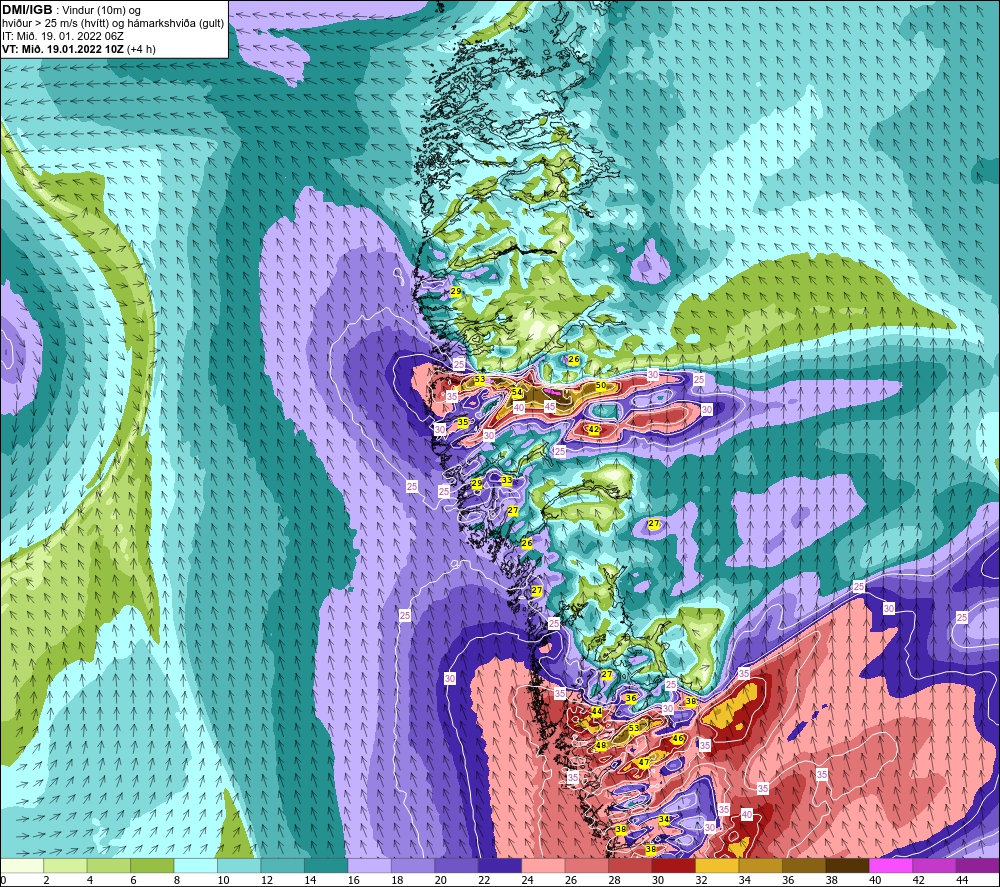Click legend swatch between 30 and 32
The image size is (1000, 887).
coord(673,865)
